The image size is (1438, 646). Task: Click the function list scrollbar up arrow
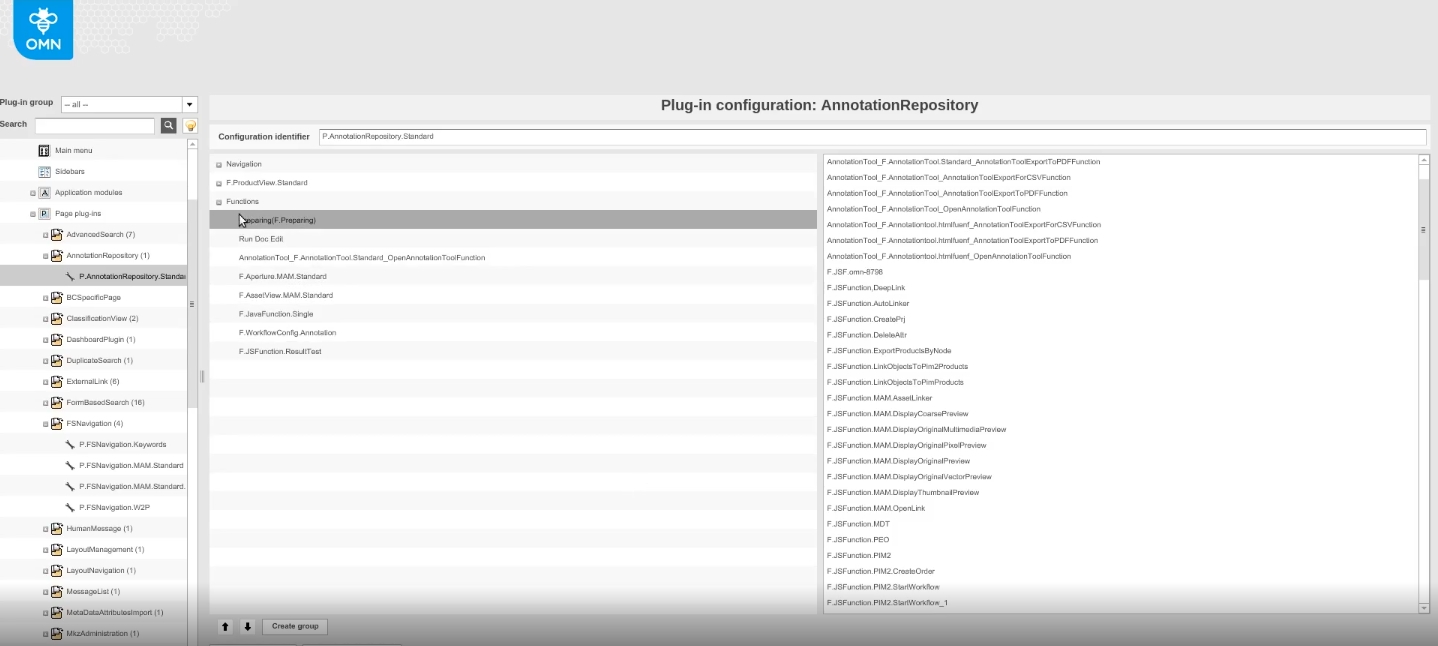(1424, 159)
